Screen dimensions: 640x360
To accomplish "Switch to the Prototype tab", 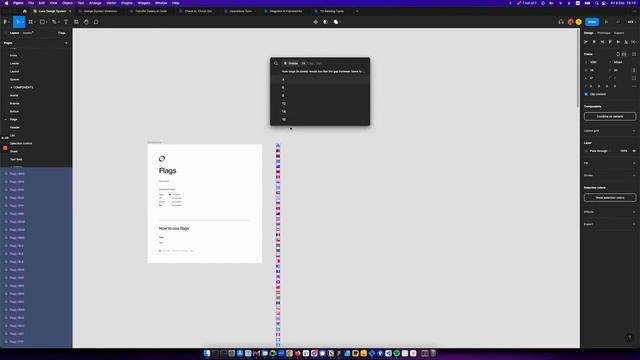I will tap(603, 33).
